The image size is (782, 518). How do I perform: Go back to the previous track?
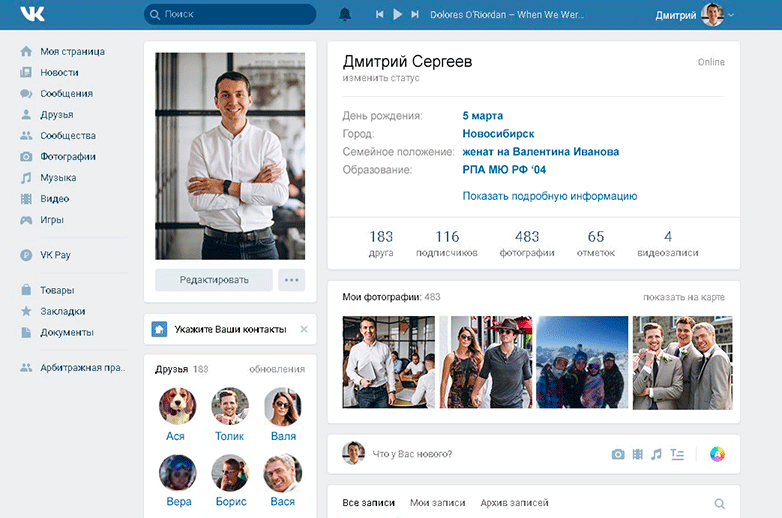380,14
